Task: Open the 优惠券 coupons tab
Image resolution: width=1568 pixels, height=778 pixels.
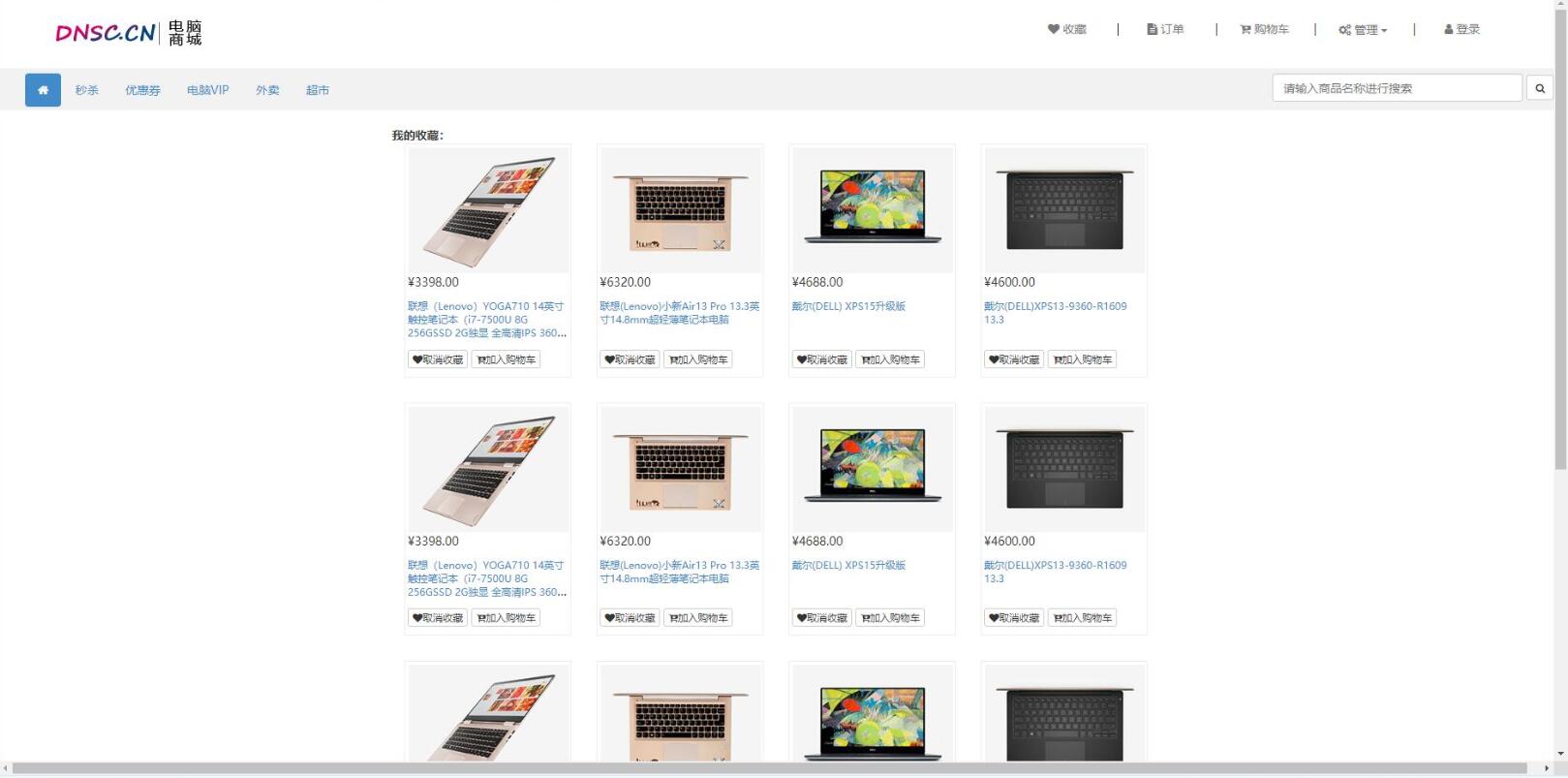Action: point(142,90)
